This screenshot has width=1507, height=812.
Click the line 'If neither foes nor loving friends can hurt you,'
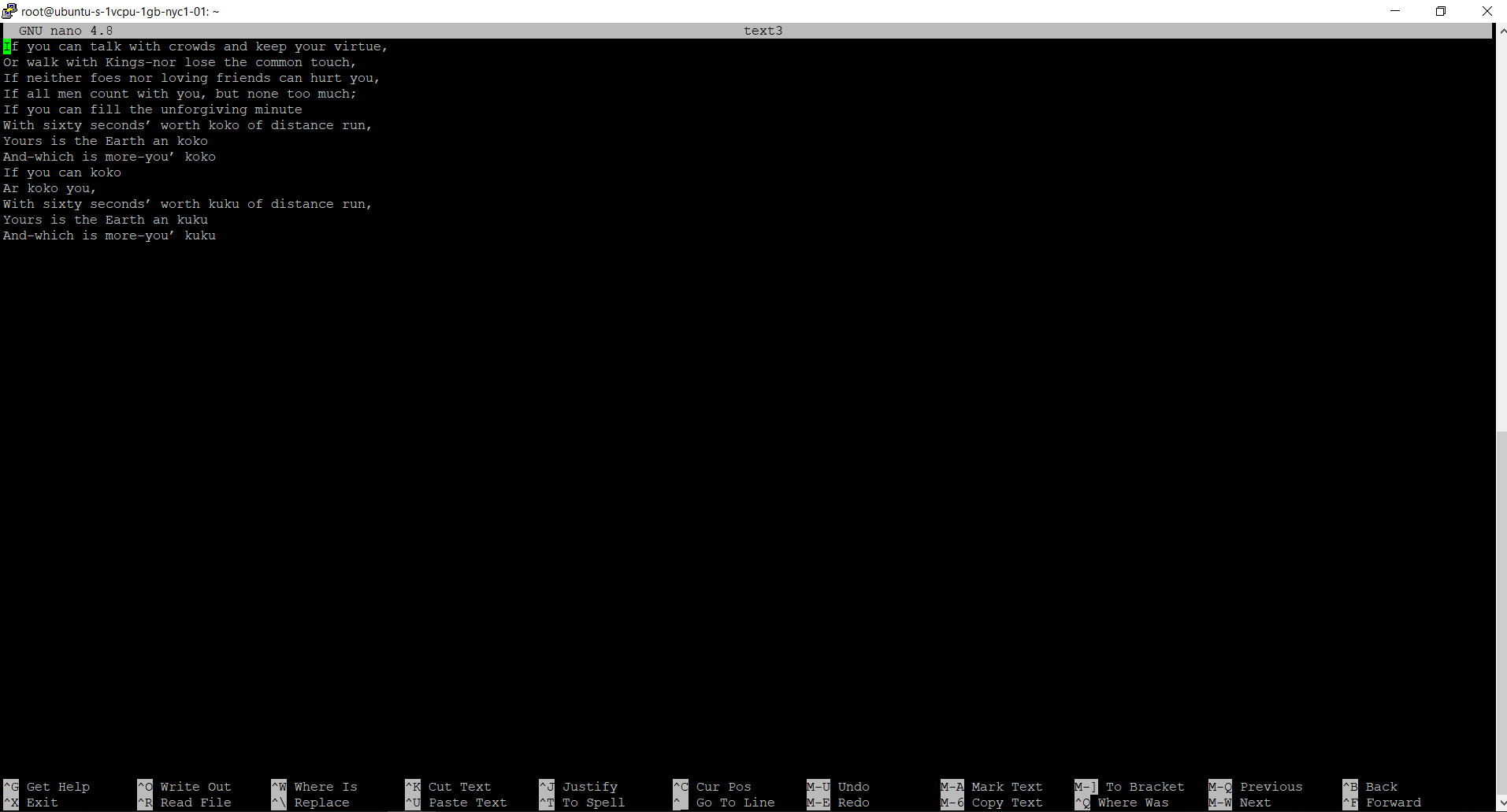click(191, 78)
